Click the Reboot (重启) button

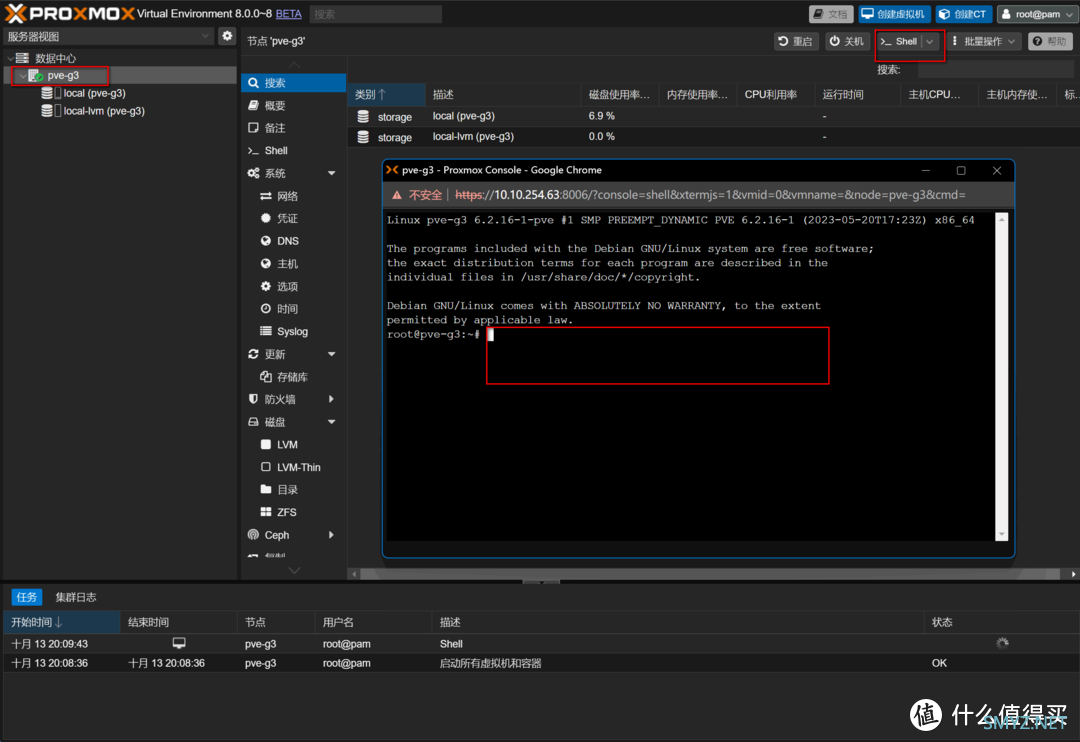point(796,41)
